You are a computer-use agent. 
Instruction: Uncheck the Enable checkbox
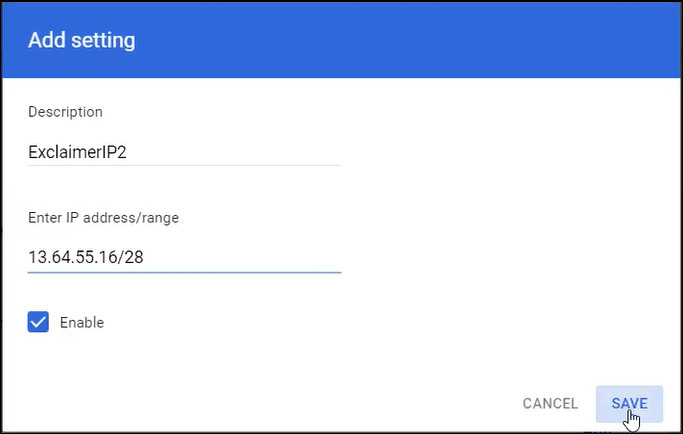pyautogui.click(x=39, y=322)
